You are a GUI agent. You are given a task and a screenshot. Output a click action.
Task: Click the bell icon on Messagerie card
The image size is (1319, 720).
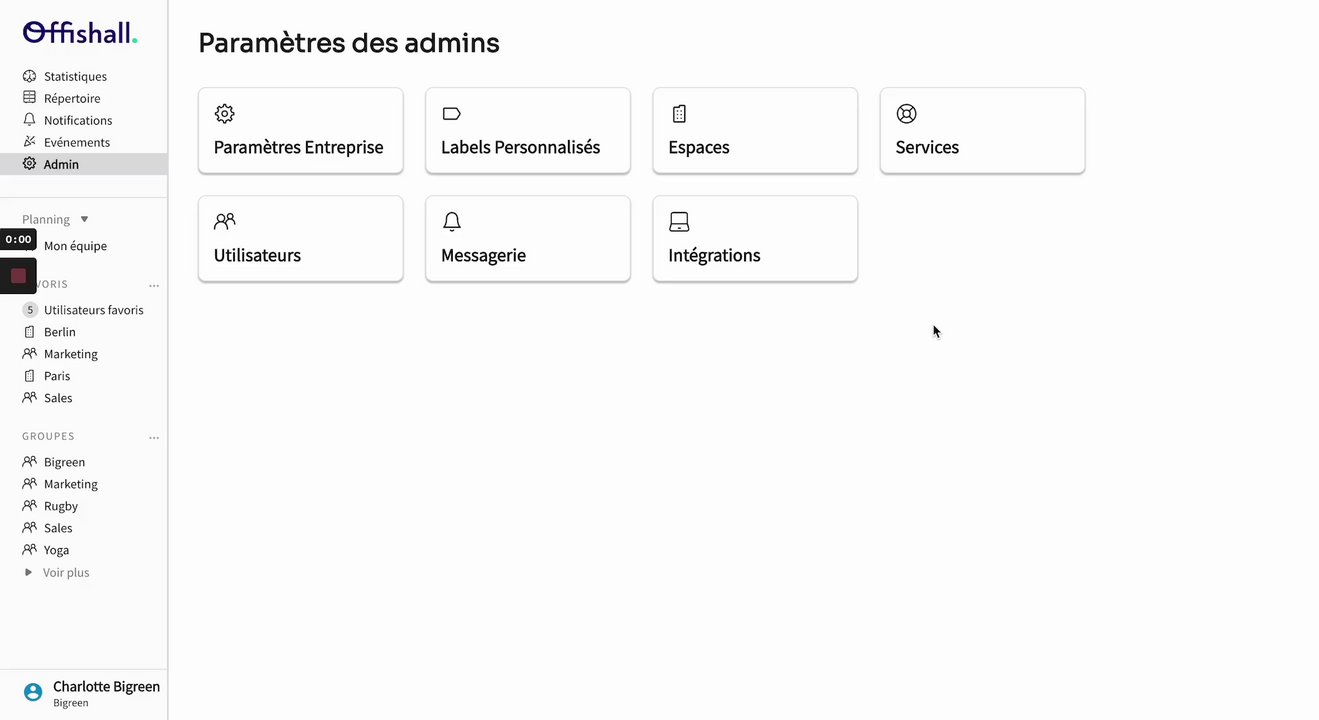pos(452,221)
